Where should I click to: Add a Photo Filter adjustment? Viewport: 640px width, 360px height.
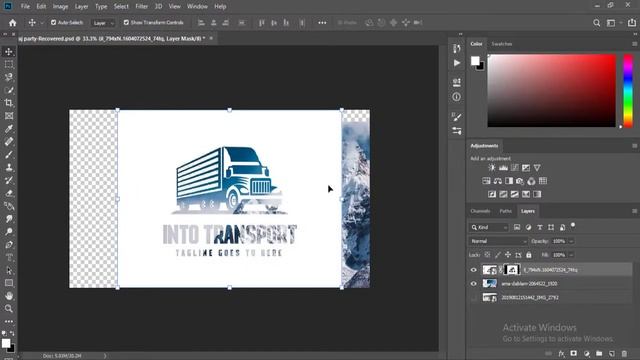(x=520, y=181)
